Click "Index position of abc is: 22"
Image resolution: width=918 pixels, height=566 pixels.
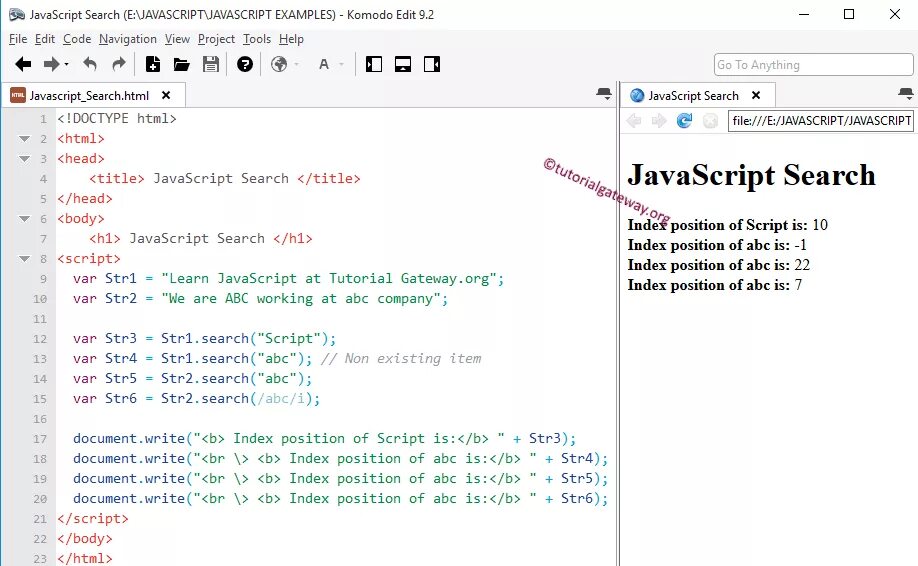click(x=719, y=265)
